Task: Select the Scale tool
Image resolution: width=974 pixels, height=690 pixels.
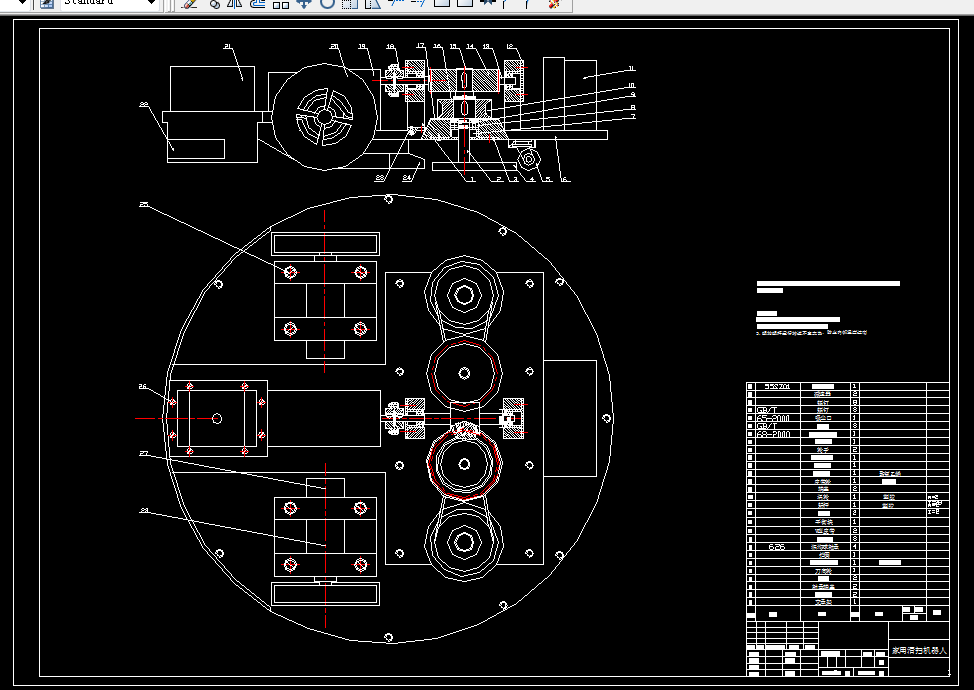Action: click(350, 3)
